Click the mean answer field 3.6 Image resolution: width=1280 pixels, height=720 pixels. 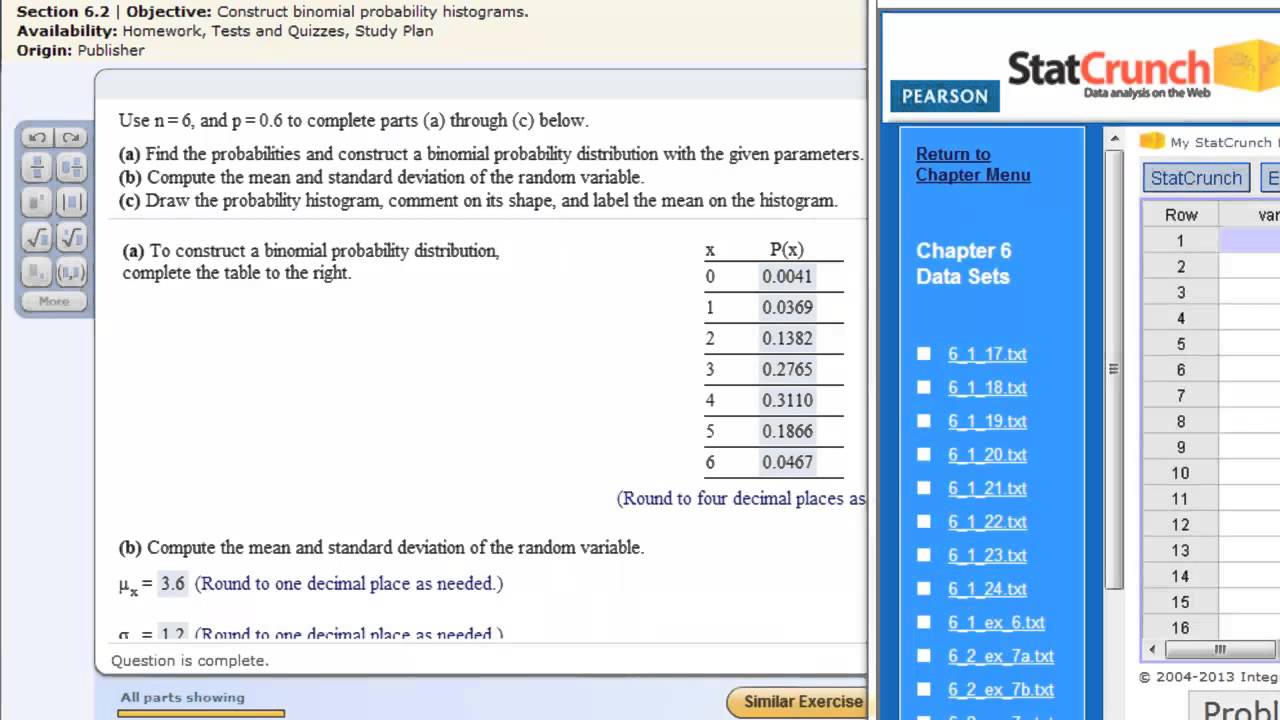point(173,583)
